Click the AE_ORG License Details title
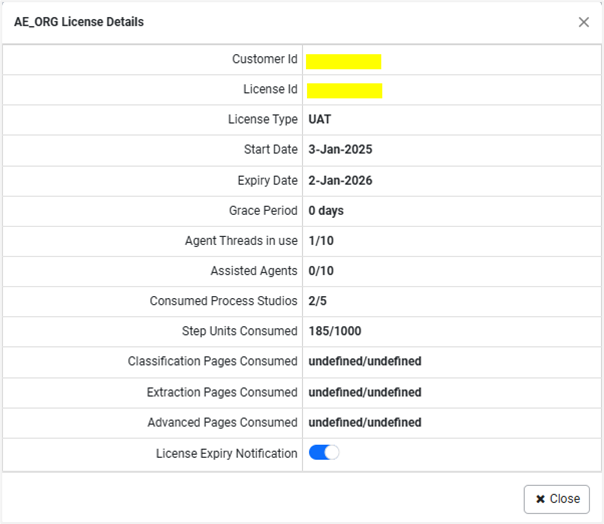Screen dimensions: 604x524 79,22
